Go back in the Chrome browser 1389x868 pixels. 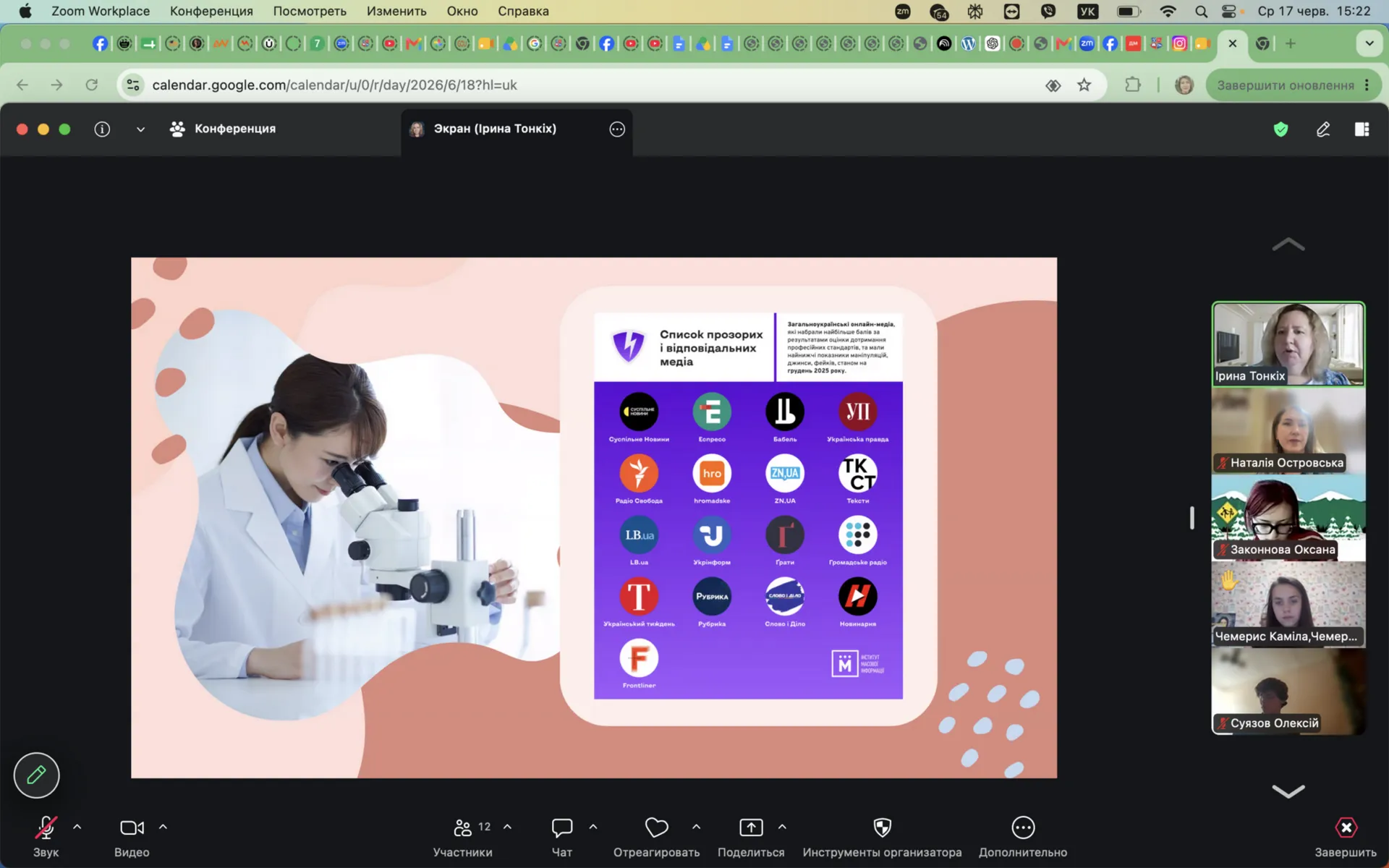click(22, 85)
